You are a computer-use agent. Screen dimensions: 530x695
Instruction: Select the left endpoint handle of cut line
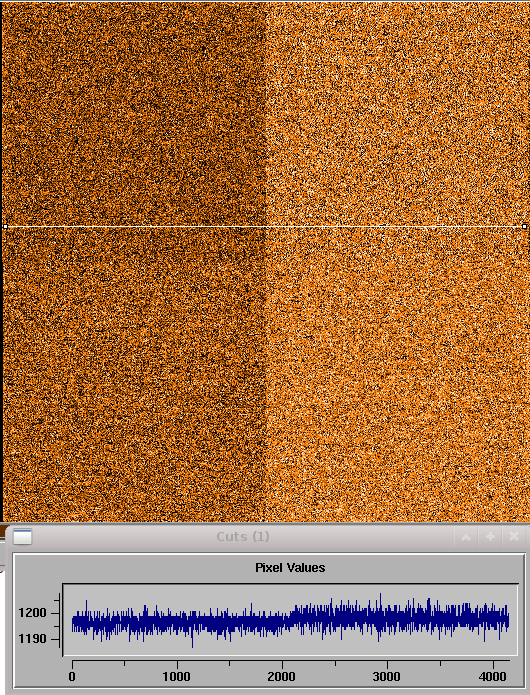(x=5, y=226)
